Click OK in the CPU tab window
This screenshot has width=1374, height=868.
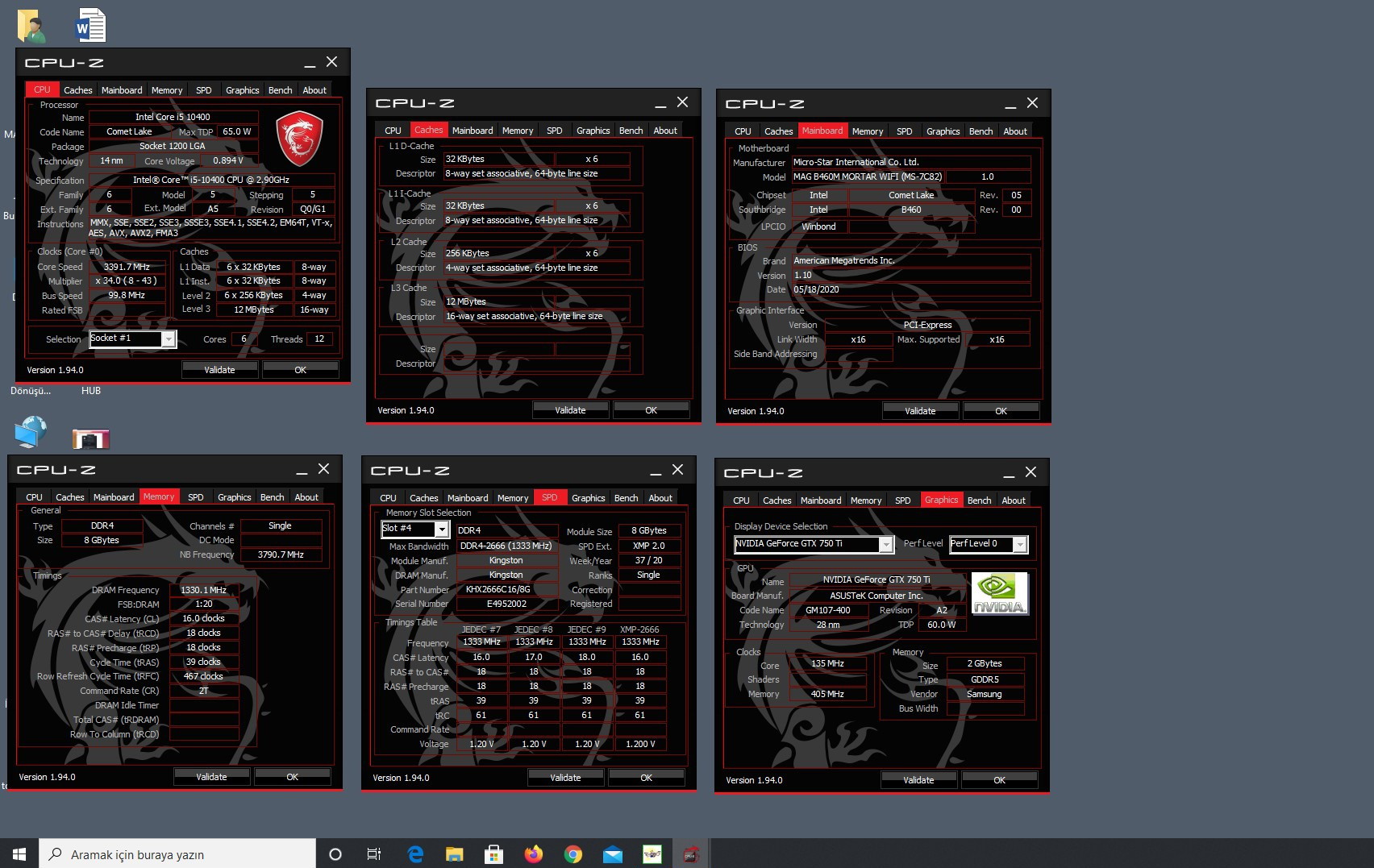301,370
